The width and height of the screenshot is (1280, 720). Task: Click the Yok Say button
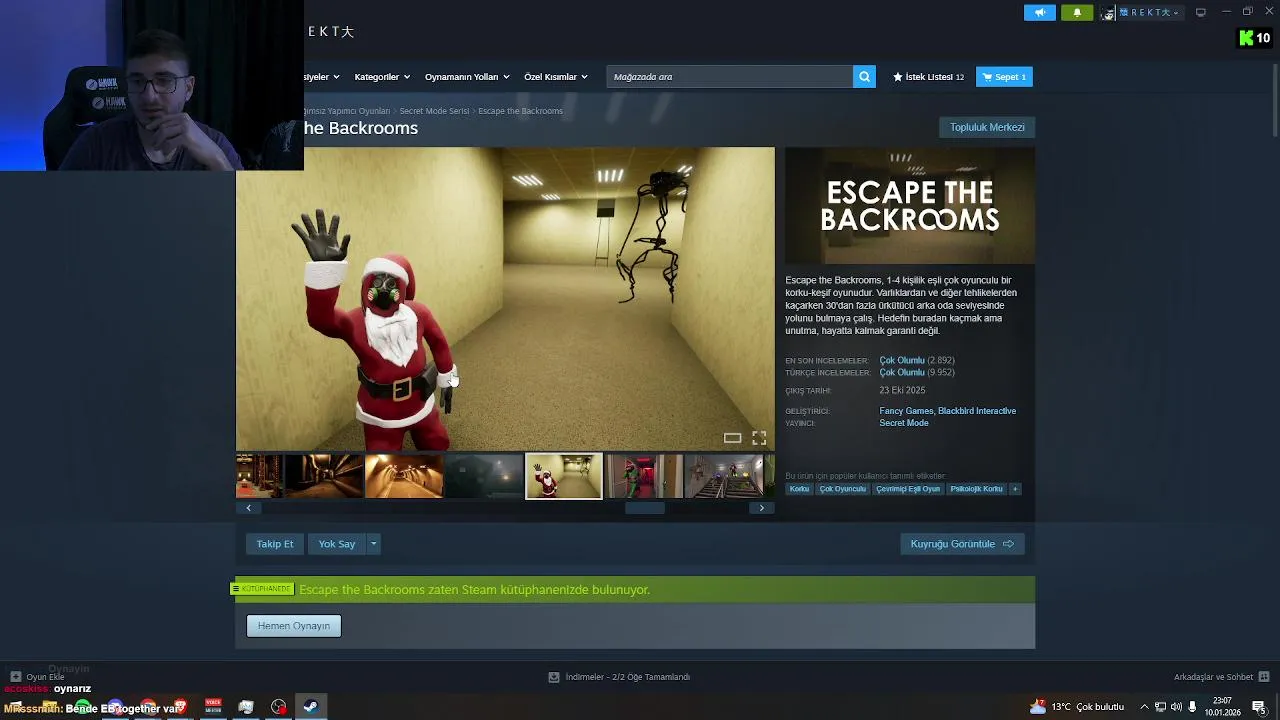337,544
